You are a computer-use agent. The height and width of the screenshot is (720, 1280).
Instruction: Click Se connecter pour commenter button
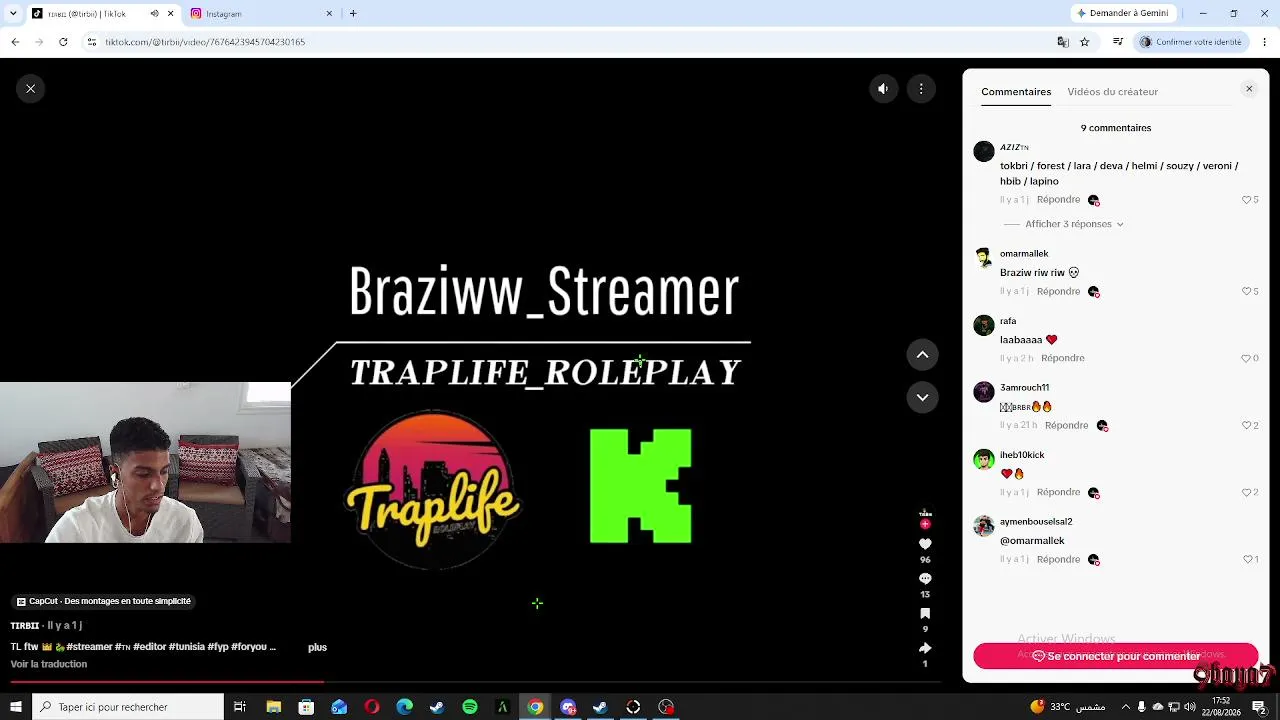[1116, 656]
